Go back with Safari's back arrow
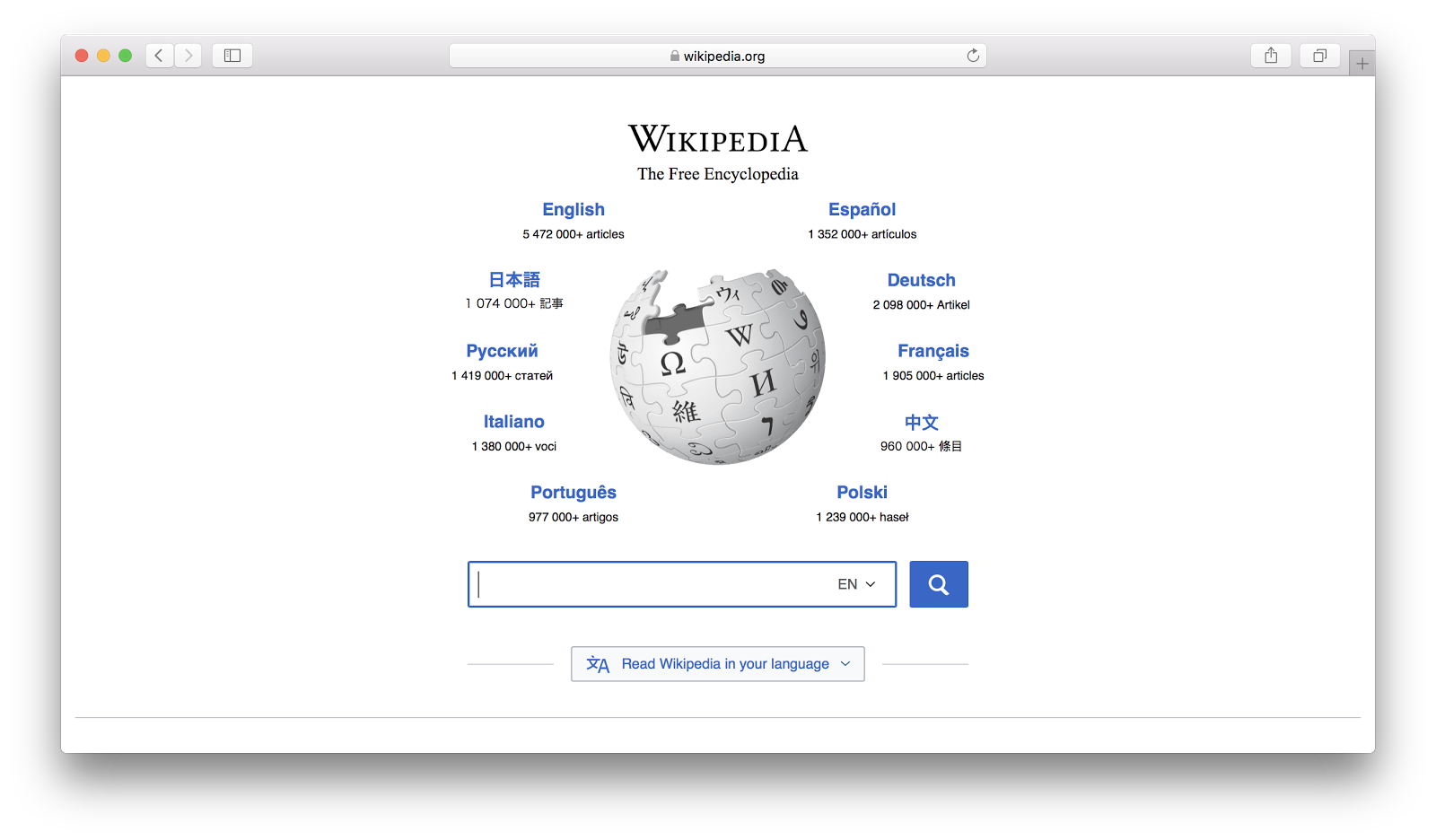 pos(160,56)
